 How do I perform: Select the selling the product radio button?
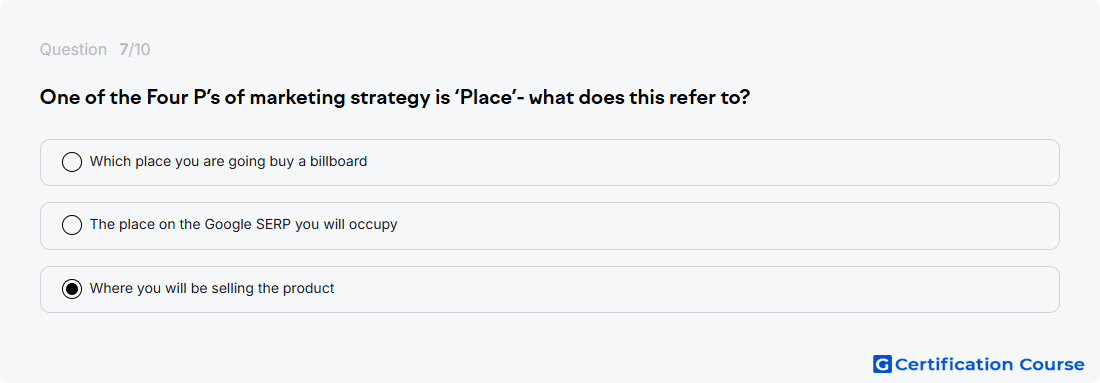click(x=72, y=288)
